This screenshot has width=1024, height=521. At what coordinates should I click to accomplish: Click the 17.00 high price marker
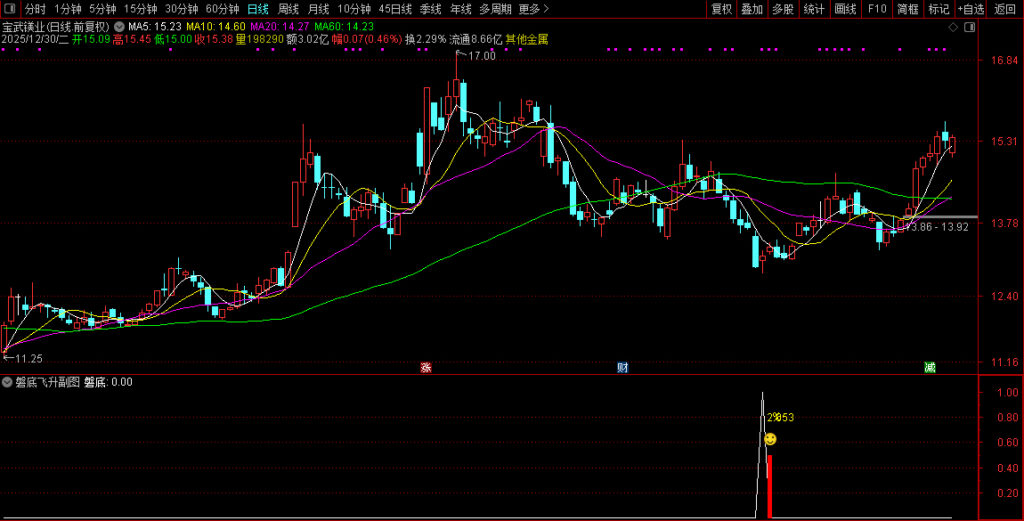(x=483, y=56)
